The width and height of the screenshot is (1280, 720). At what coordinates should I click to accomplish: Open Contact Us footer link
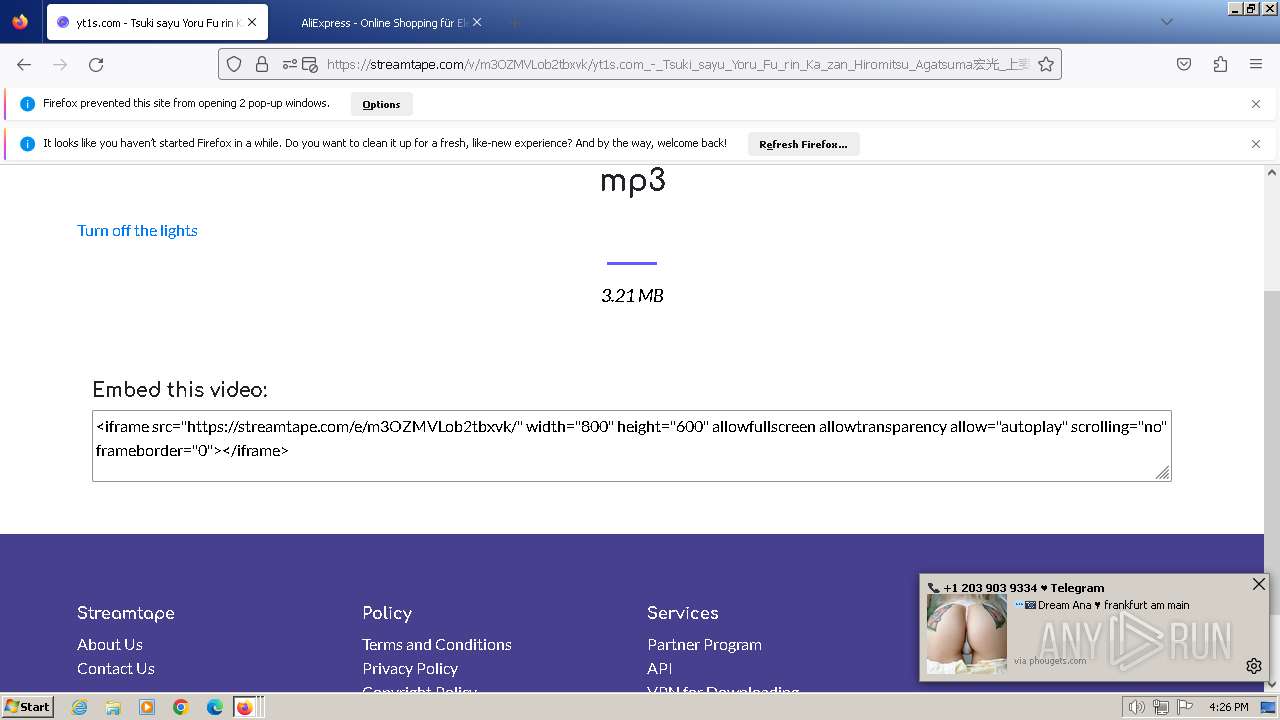116,668
